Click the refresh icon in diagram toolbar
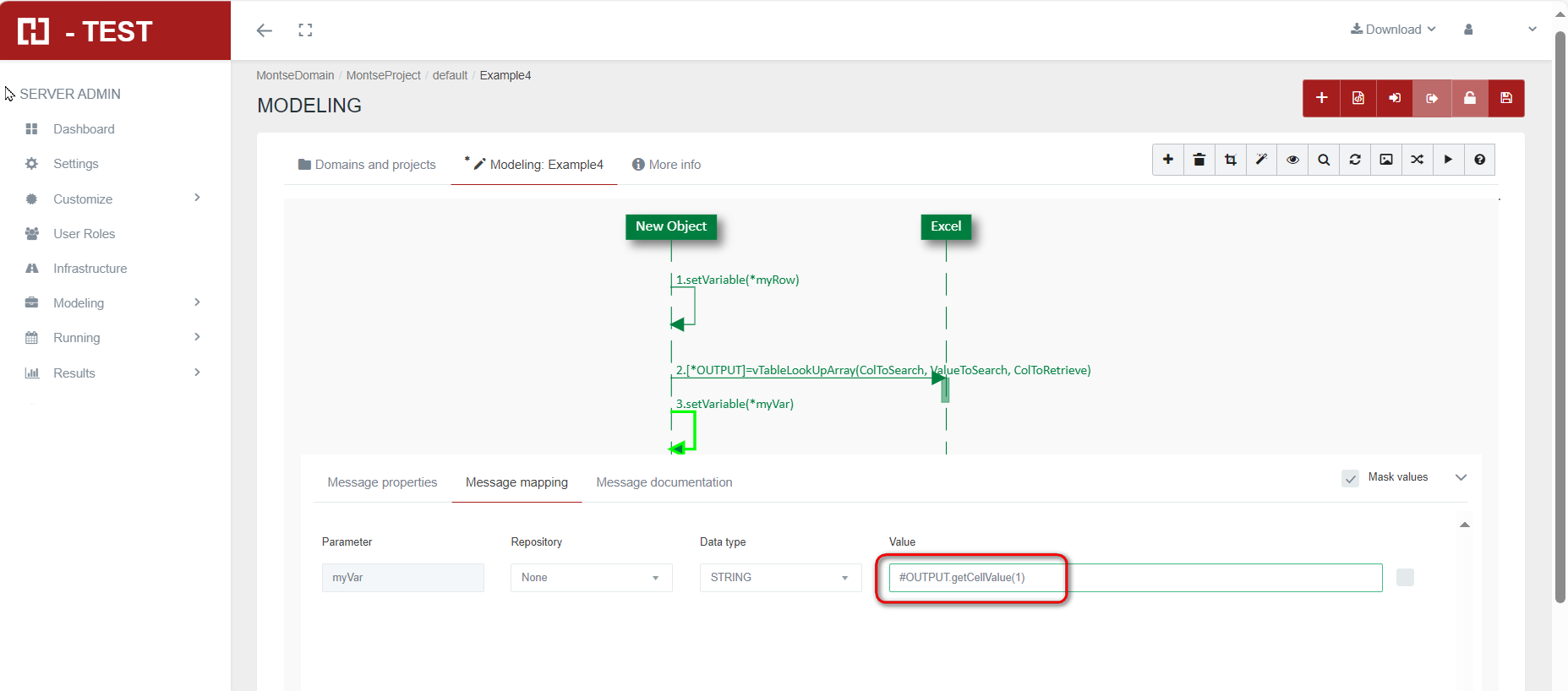The height and width of the screenshot is (691, 1568). pos(1355,160)
